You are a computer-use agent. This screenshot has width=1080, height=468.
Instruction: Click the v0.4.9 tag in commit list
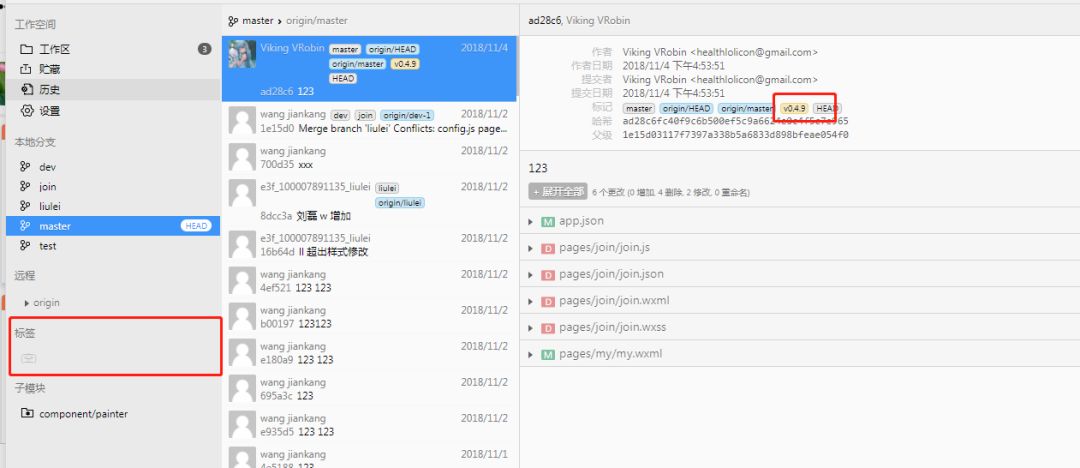tap(405, 64)
